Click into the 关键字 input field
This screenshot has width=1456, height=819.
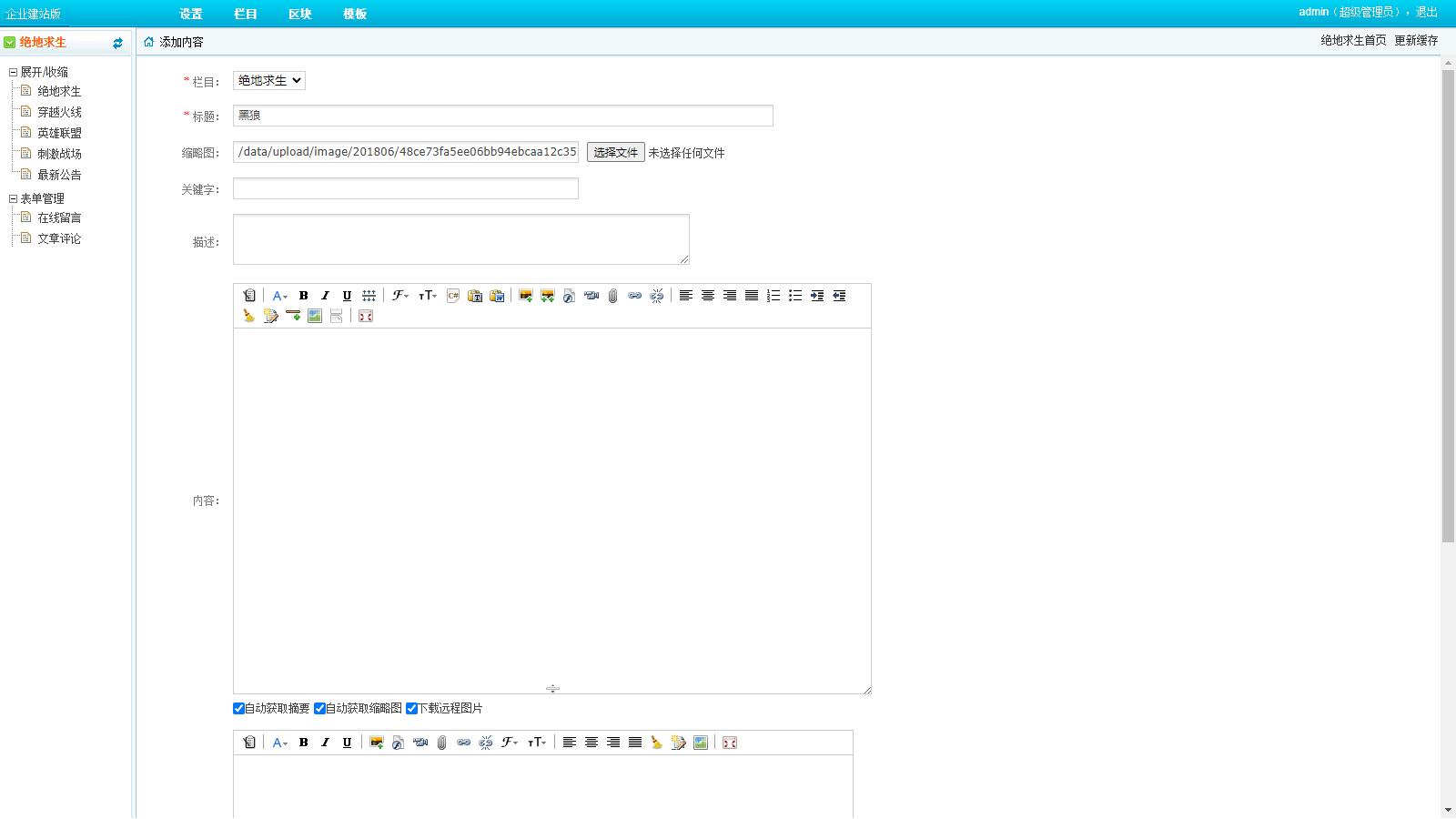click(406, 188)
